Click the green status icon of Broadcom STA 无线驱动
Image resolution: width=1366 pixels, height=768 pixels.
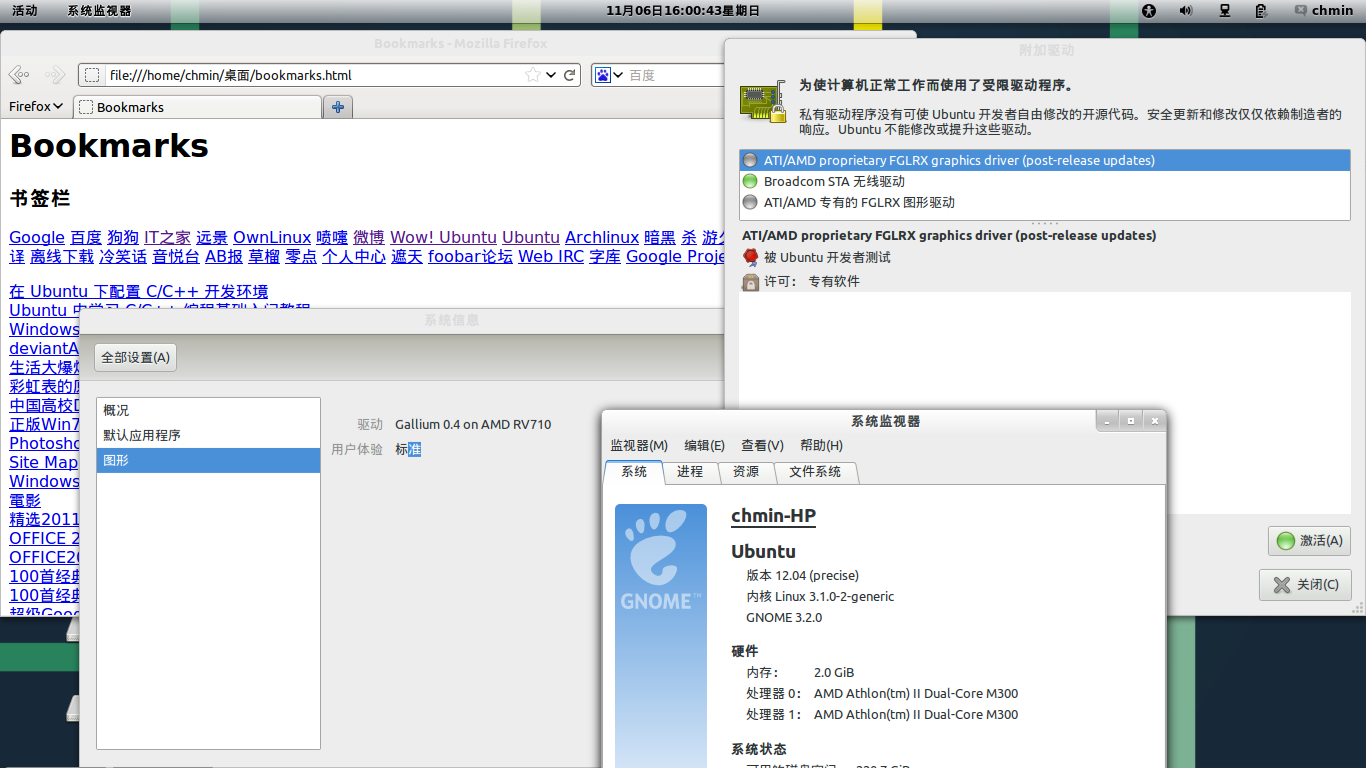750,181
